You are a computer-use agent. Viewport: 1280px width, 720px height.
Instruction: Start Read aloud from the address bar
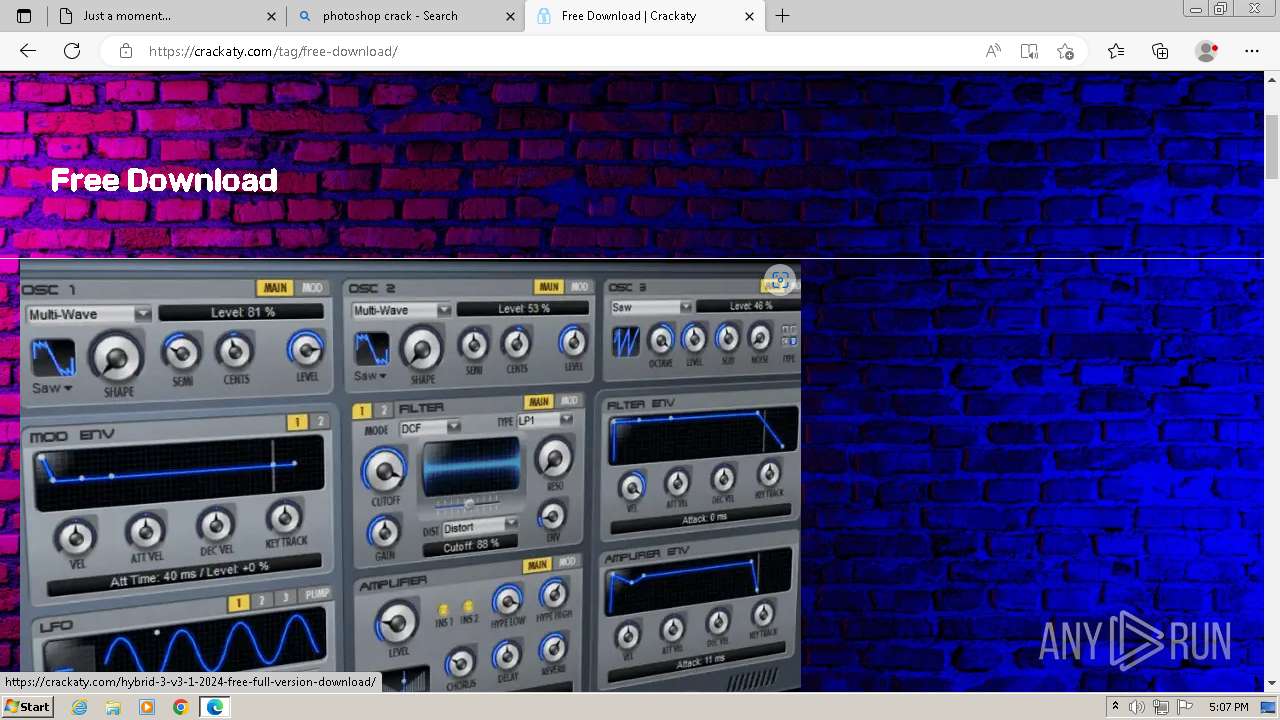click(x=993, y=51)
